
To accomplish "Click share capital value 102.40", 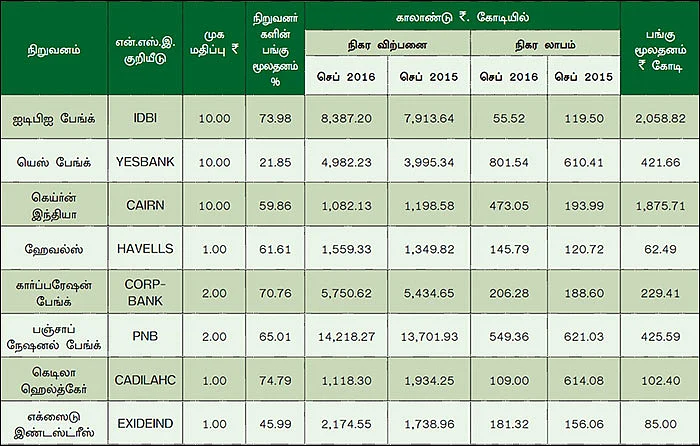I will click(660, 380).
